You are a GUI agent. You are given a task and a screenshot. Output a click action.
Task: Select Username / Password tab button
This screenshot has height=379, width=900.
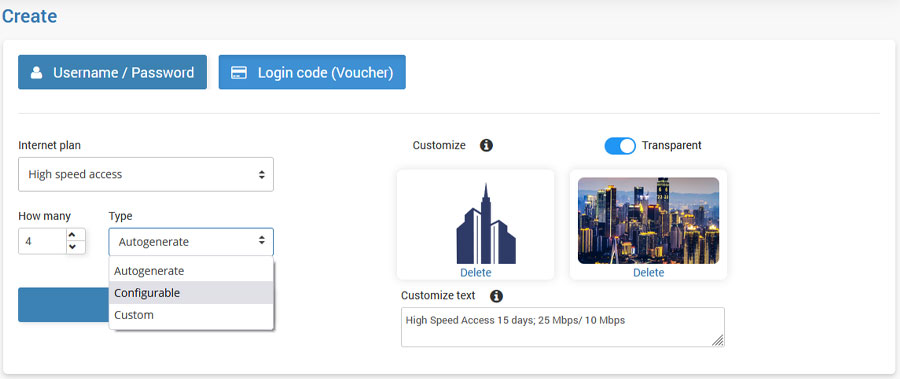point(112,72)
